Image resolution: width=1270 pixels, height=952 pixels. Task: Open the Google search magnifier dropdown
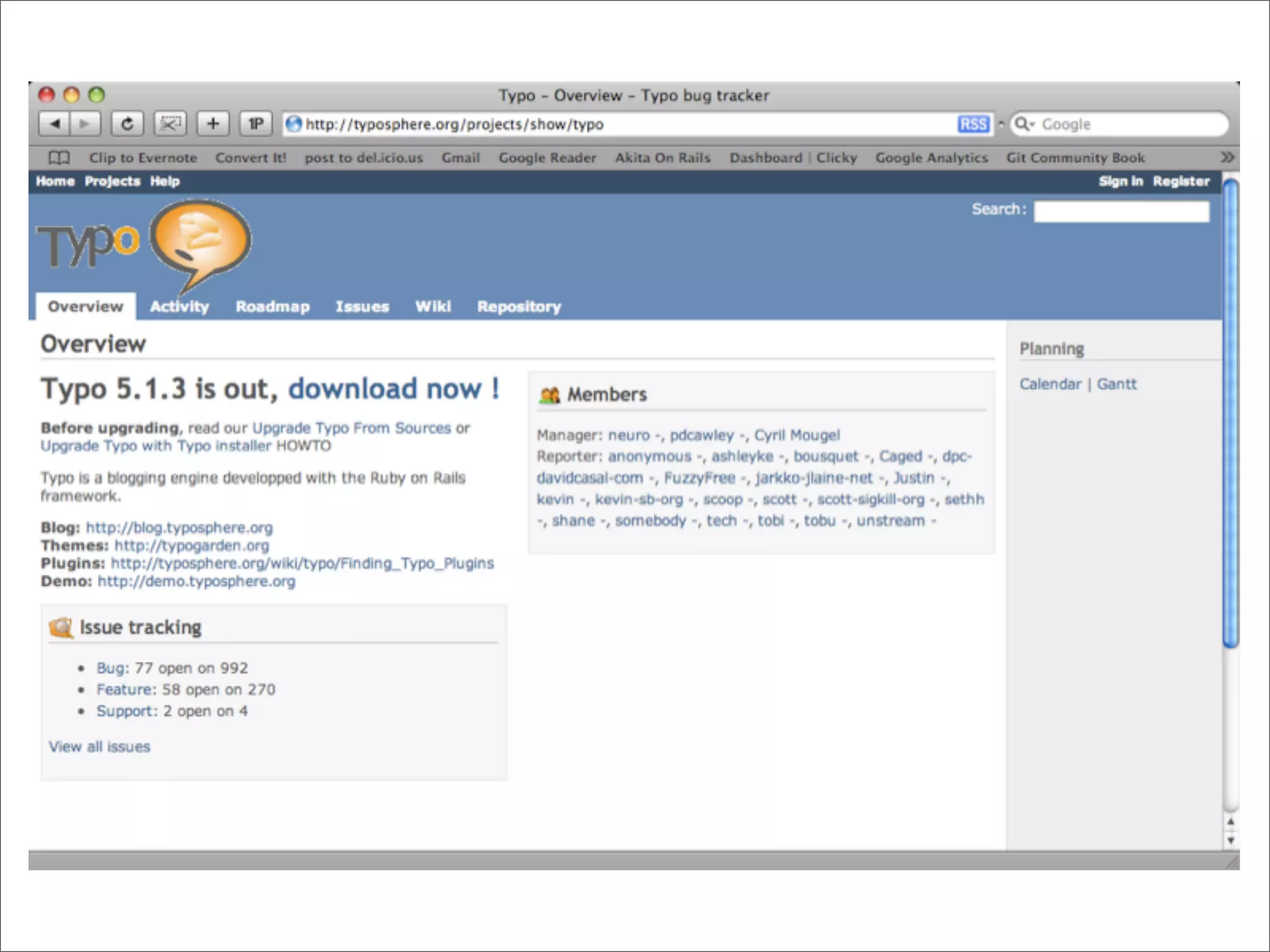(1025, 124)
